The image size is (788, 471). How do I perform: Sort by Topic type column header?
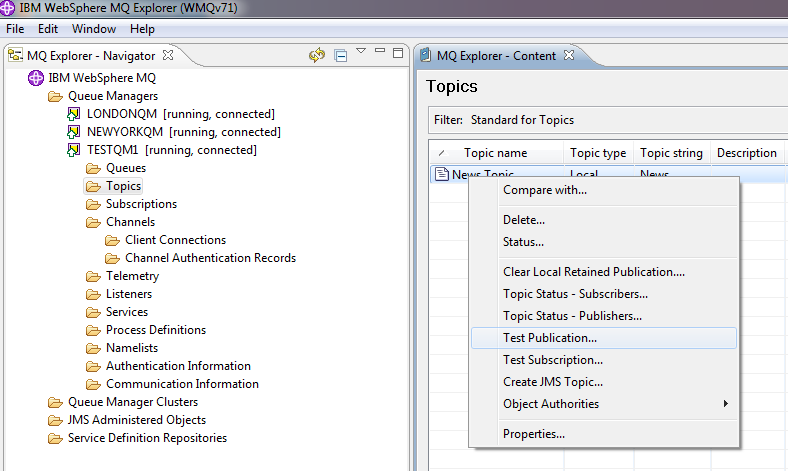tap(598, 153)
